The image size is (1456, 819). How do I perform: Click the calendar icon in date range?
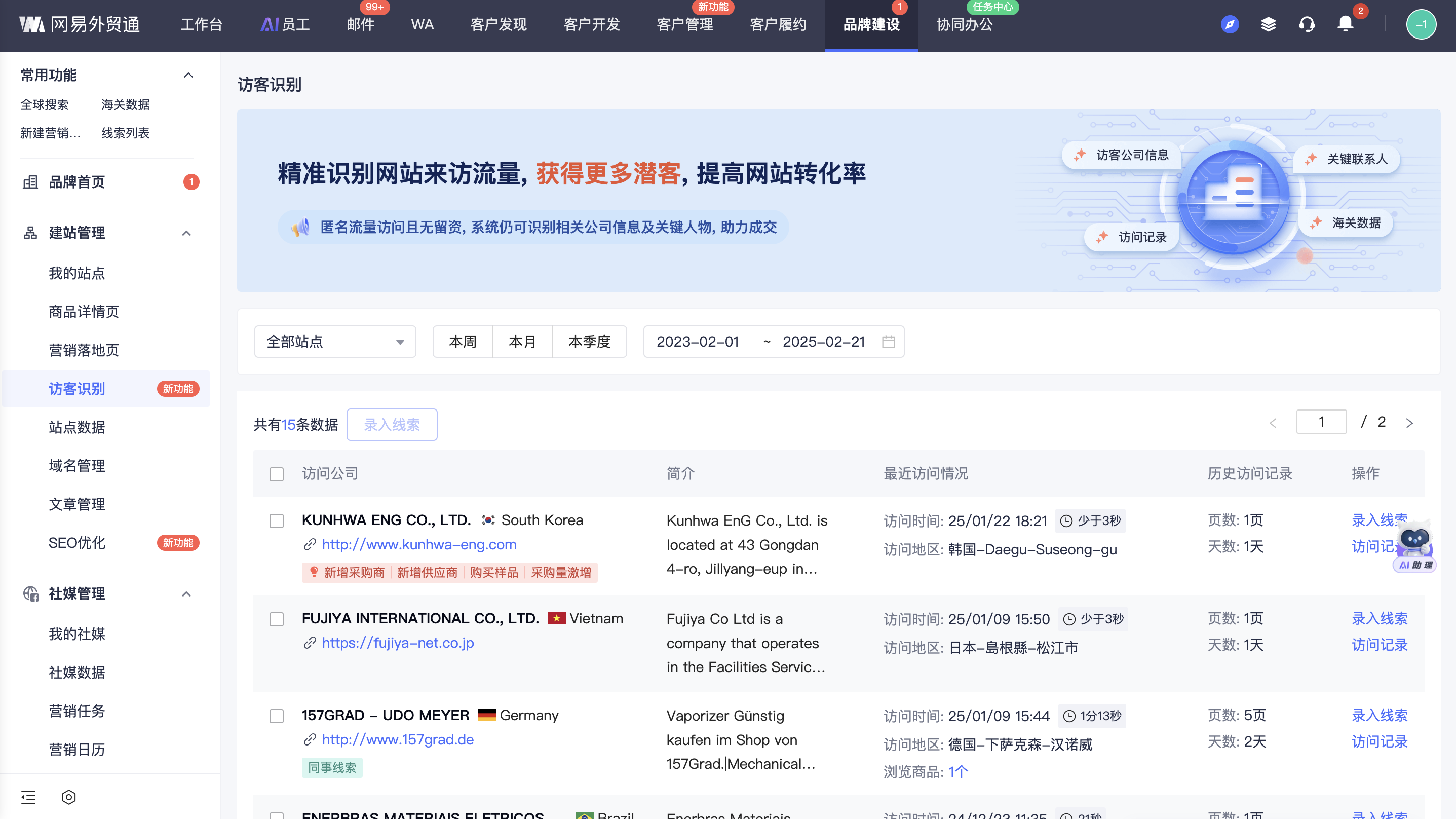pyautogui.click(x=888, y=342)
